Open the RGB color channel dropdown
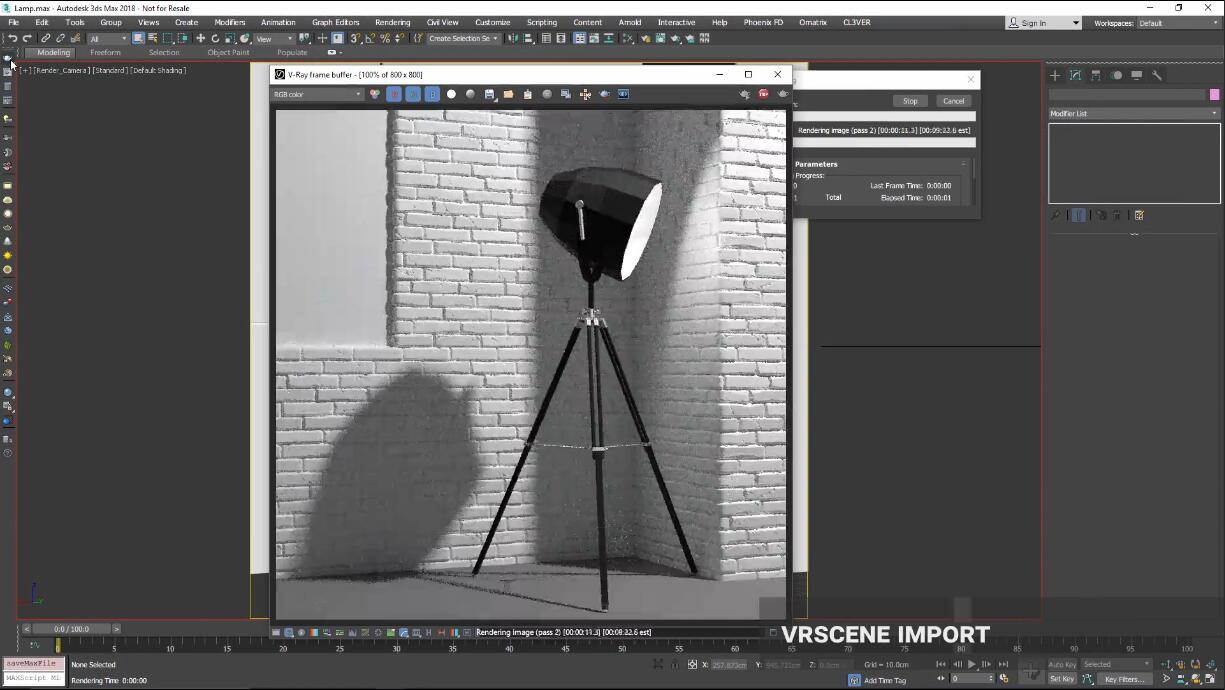This screenshot has width=1225, height=690. coord(317,94)
